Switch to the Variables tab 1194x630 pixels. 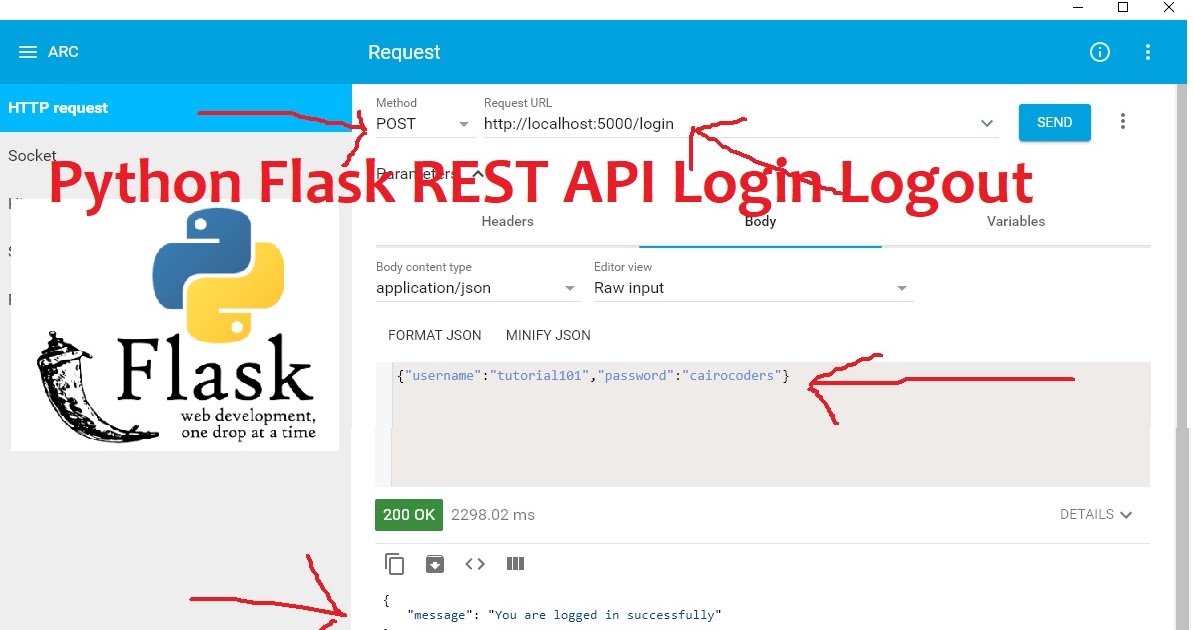point(1016,221)
